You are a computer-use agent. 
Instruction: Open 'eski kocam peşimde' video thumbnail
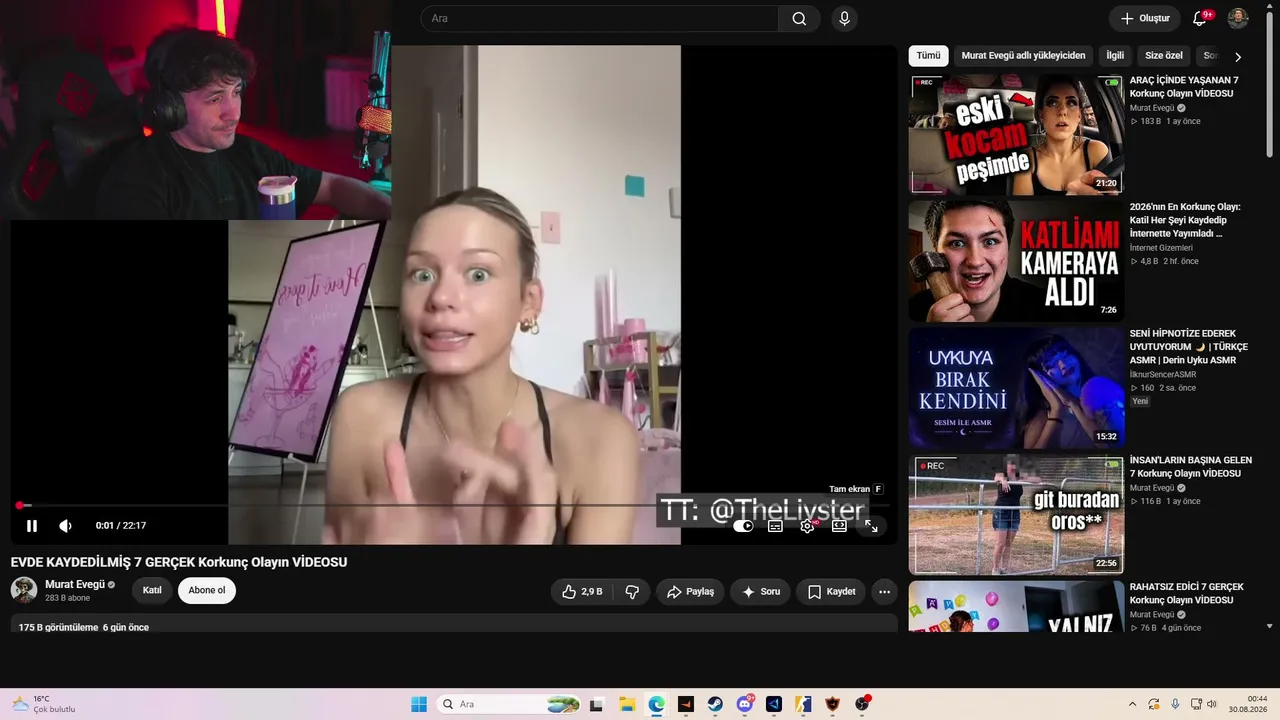(x=1016, y=134)
